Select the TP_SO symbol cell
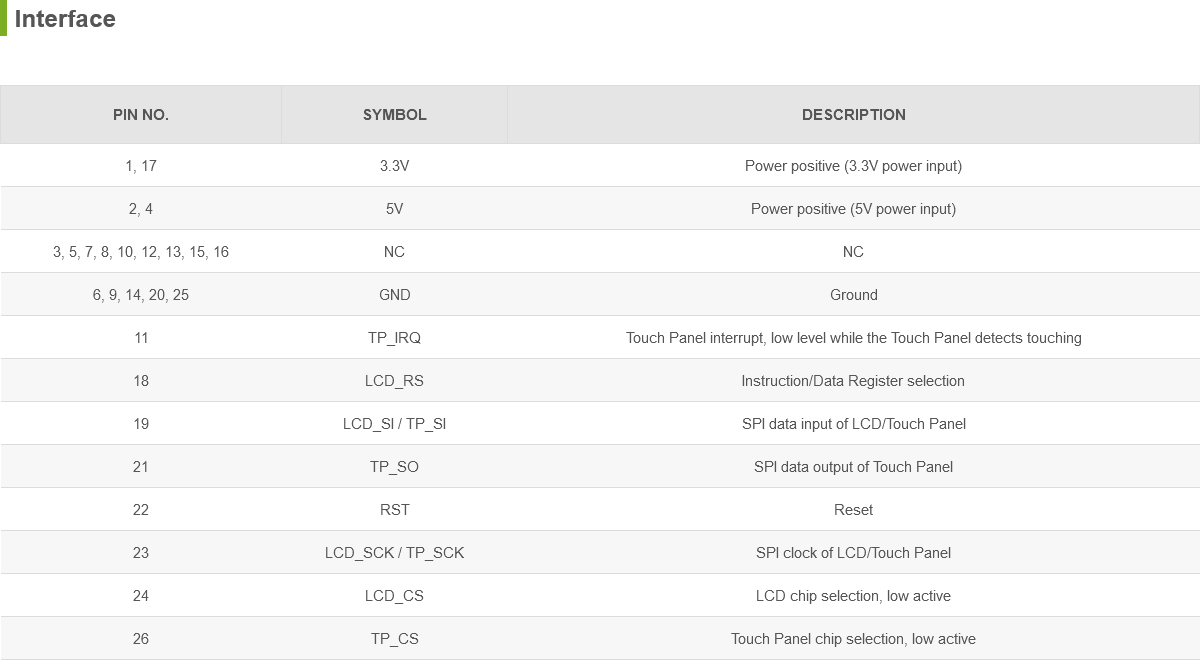 click(x=394, y=467)
